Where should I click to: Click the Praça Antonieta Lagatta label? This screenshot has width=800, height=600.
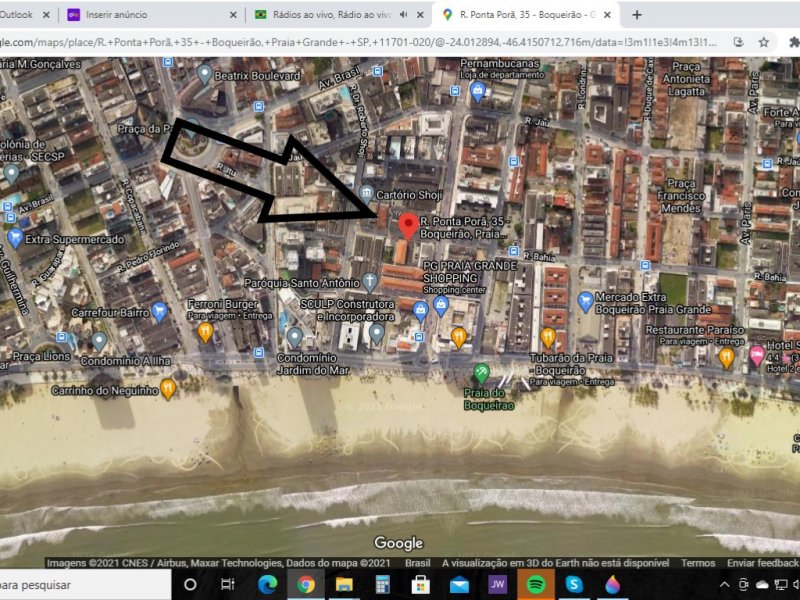(686, 79)
